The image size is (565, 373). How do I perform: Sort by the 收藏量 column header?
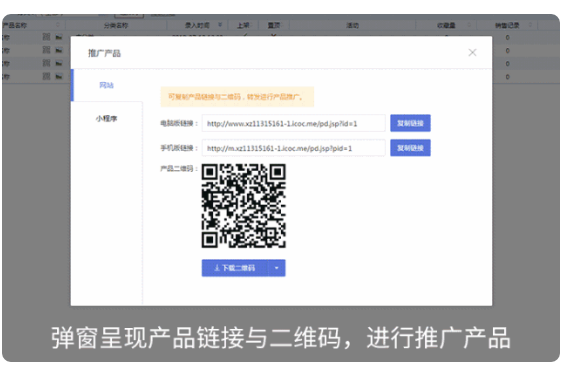coord(446,25)
